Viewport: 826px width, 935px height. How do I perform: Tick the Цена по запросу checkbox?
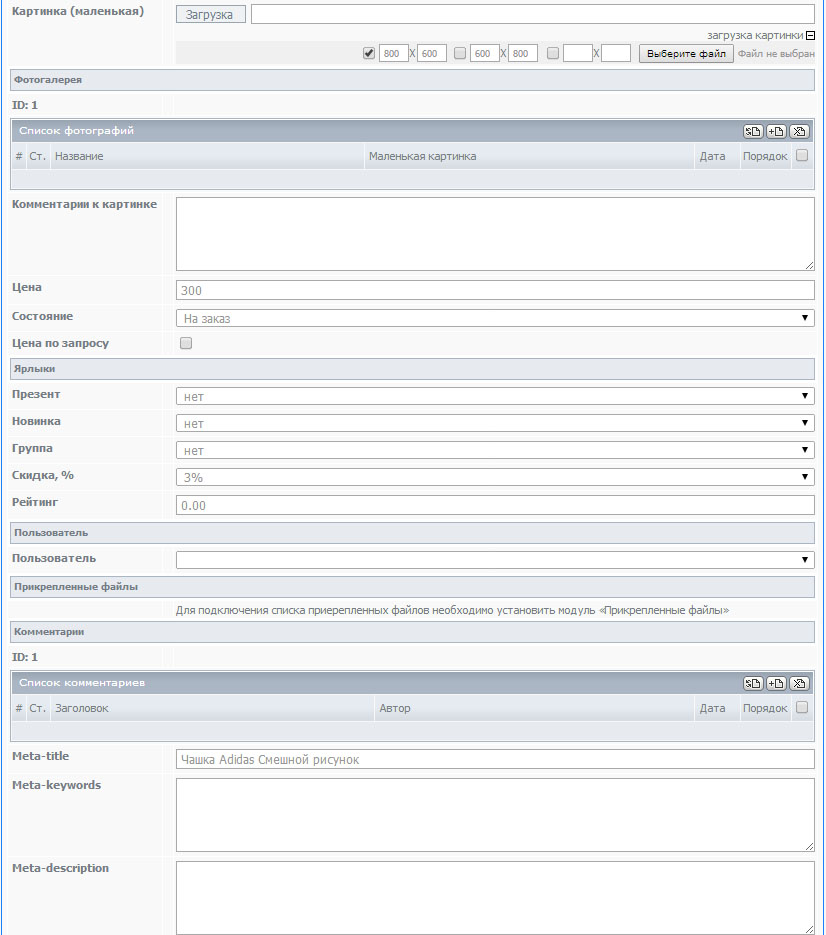point(185,344)
